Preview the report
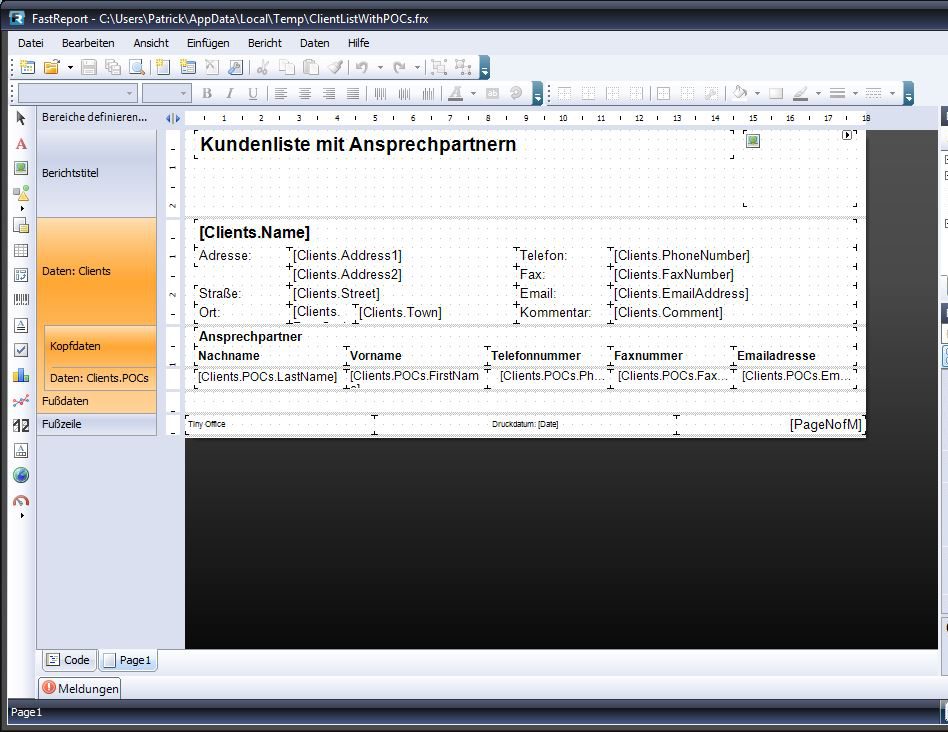This screenshot has width=948, height=732. (x=137, y=67)
